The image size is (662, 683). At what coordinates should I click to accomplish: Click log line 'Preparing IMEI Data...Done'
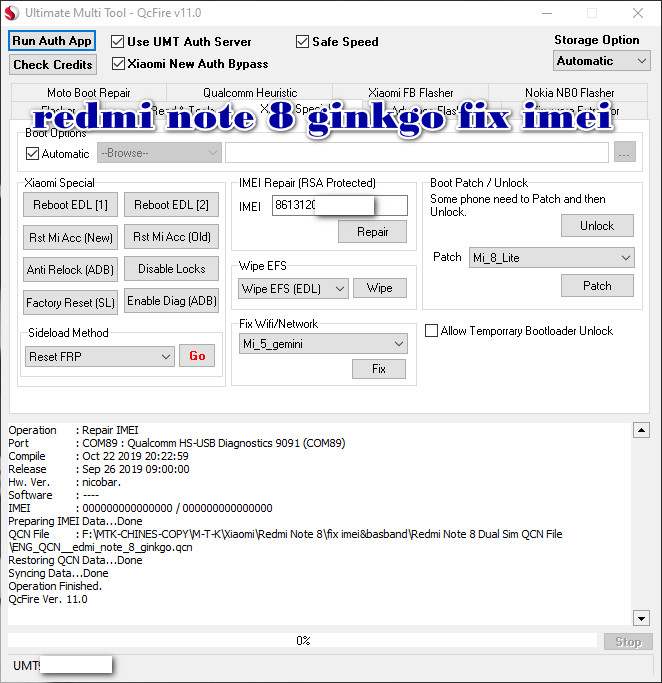click(x=75, y=521)
